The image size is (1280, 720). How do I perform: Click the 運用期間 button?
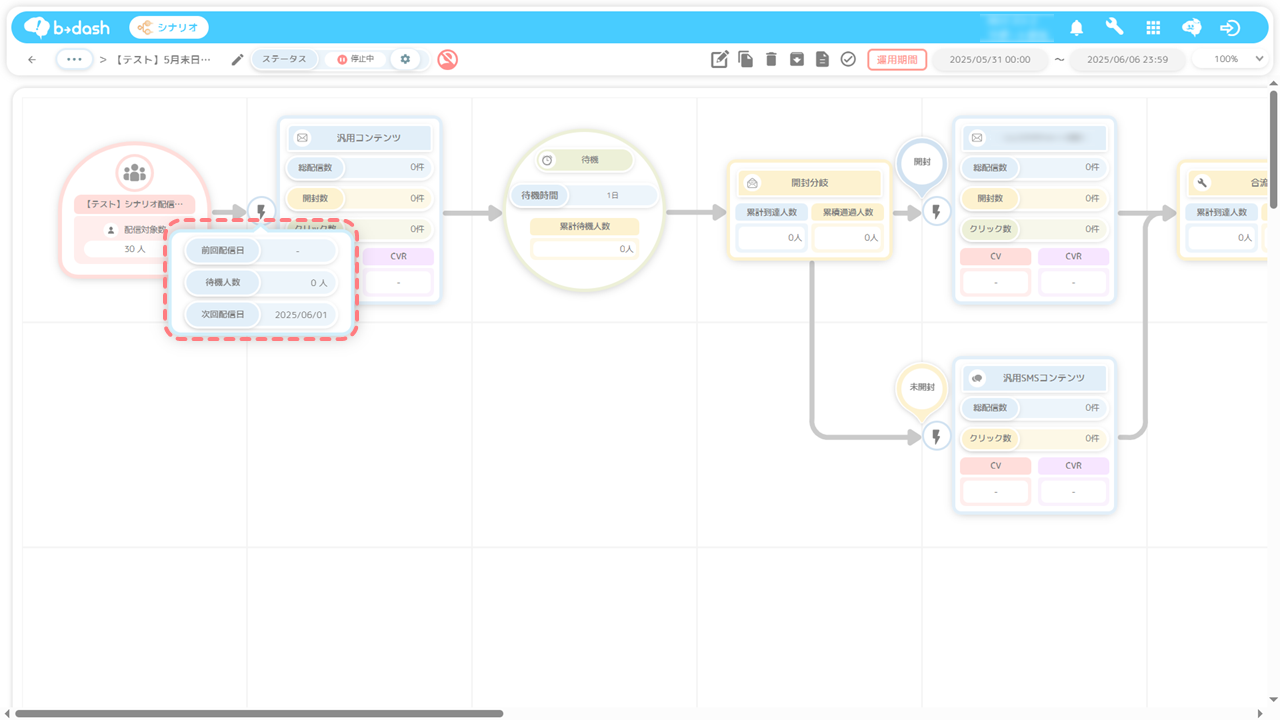[897, 60]
